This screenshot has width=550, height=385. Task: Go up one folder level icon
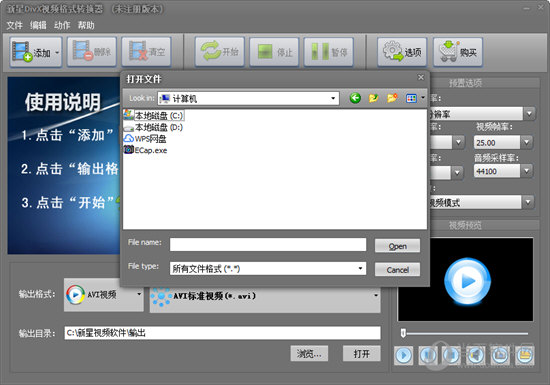374,98
